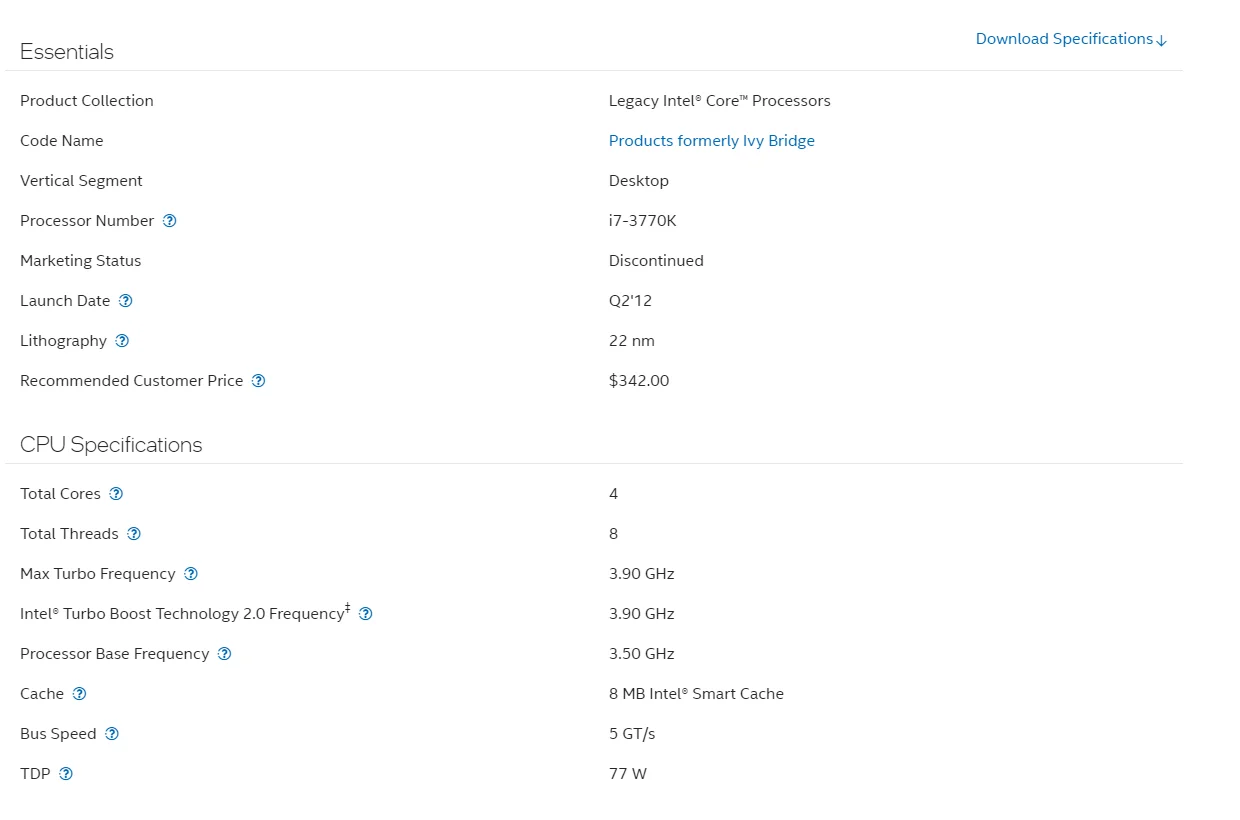
Task: Click the help icon beside Max Turbo Frequency
Action: (x=191, y=574)
